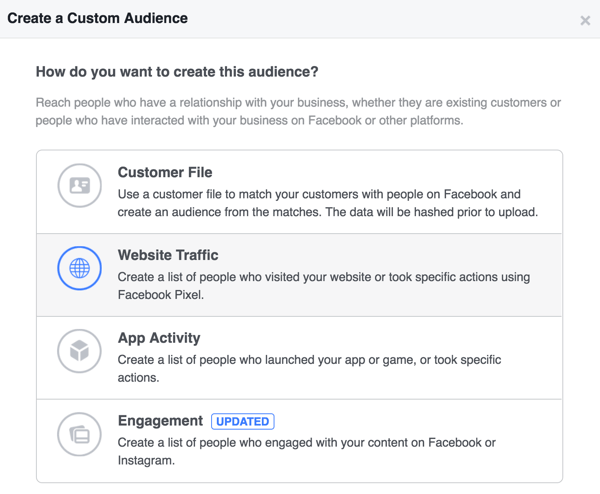The image size is (600, 494).
Task: Click the intro paragraph about reaching people
Action: (x=298, y=111)
